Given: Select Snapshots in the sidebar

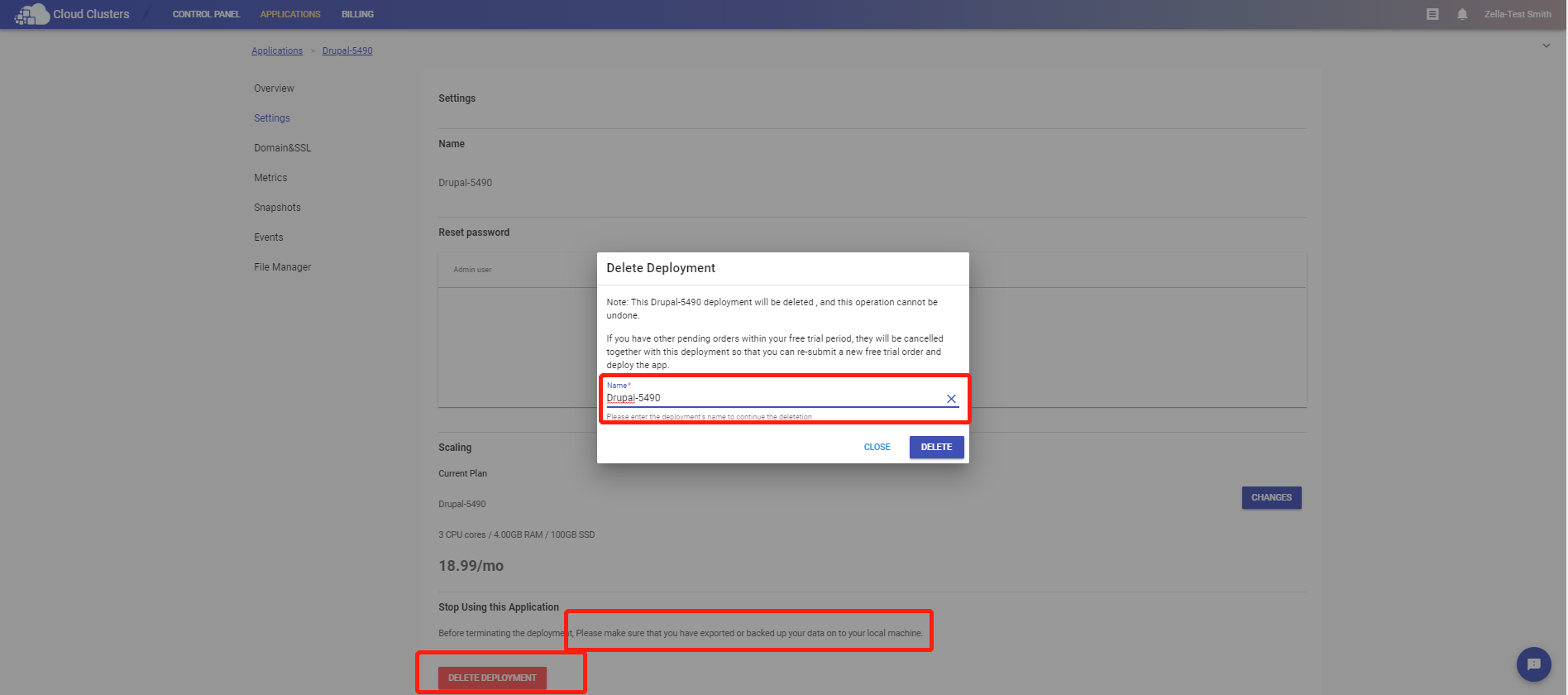Looking at the screenshot, I should pos(277,208).
